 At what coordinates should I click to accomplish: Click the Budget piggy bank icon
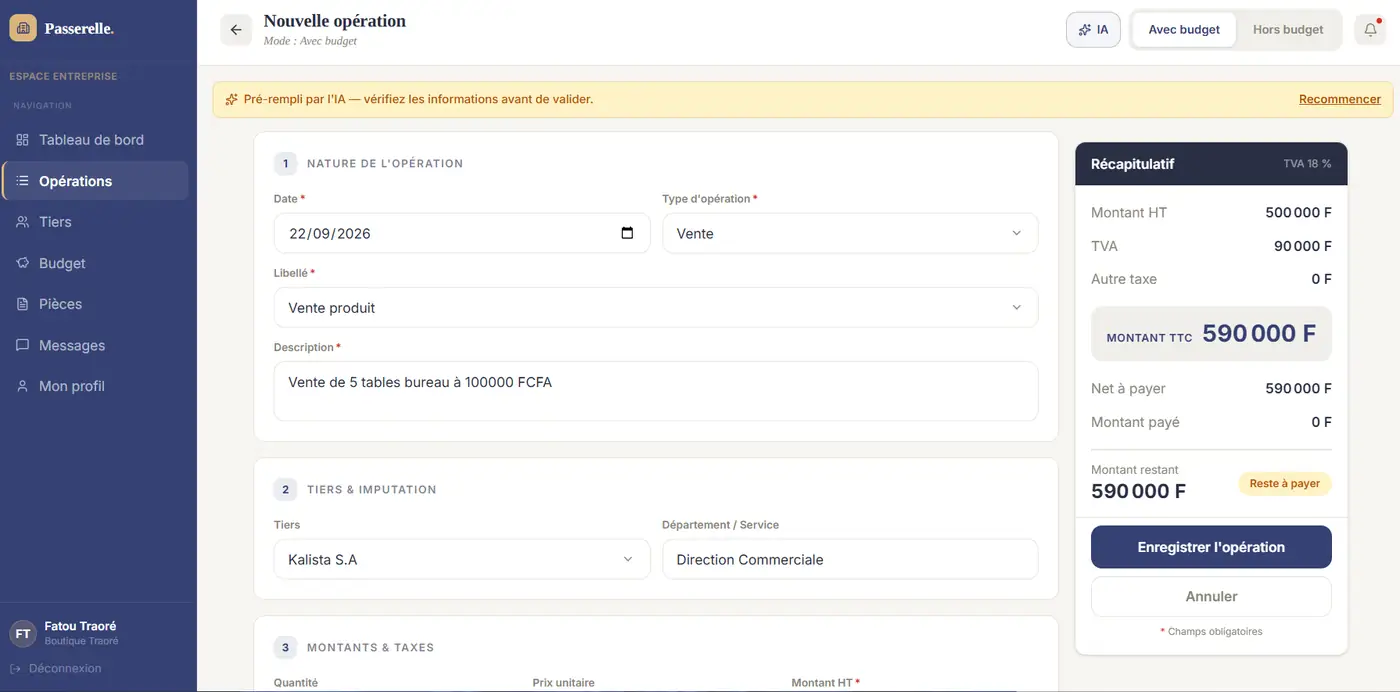tap(22, 263)
